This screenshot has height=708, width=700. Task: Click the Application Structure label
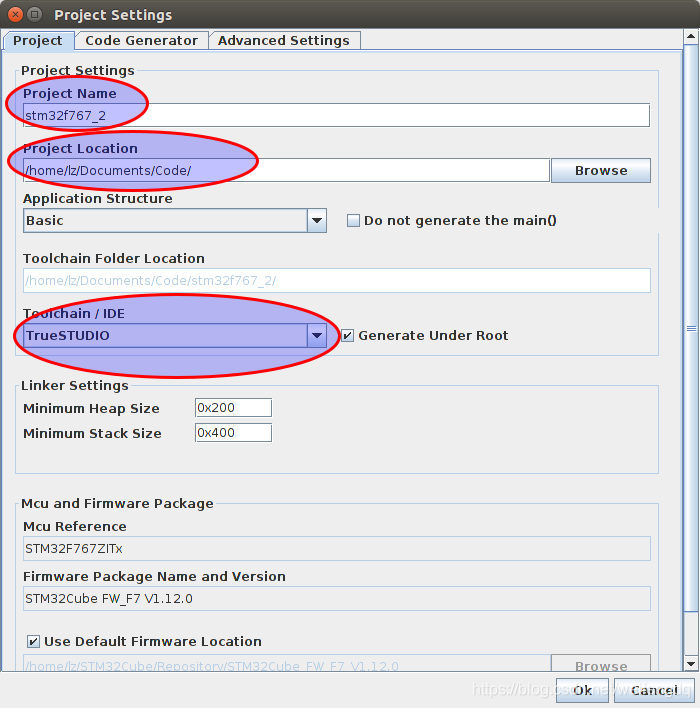point(98,199)
